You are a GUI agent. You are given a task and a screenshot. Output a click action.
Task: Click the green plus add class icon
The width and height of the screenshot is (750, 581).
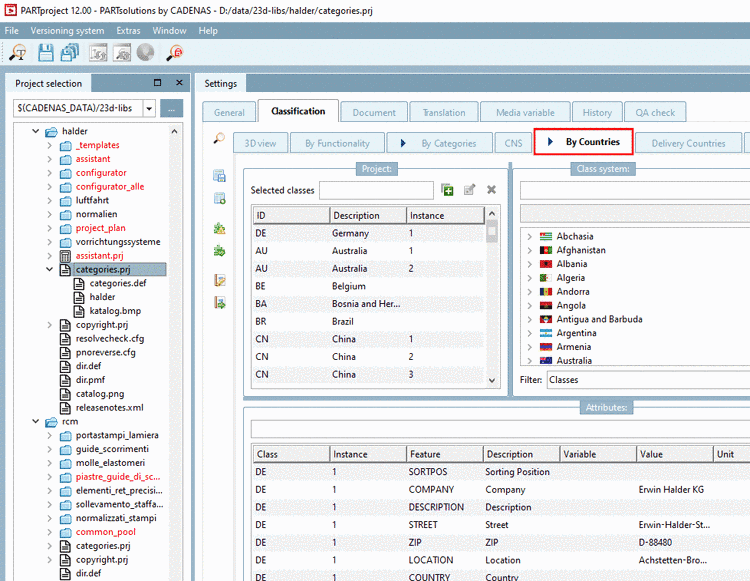(447, 190)
